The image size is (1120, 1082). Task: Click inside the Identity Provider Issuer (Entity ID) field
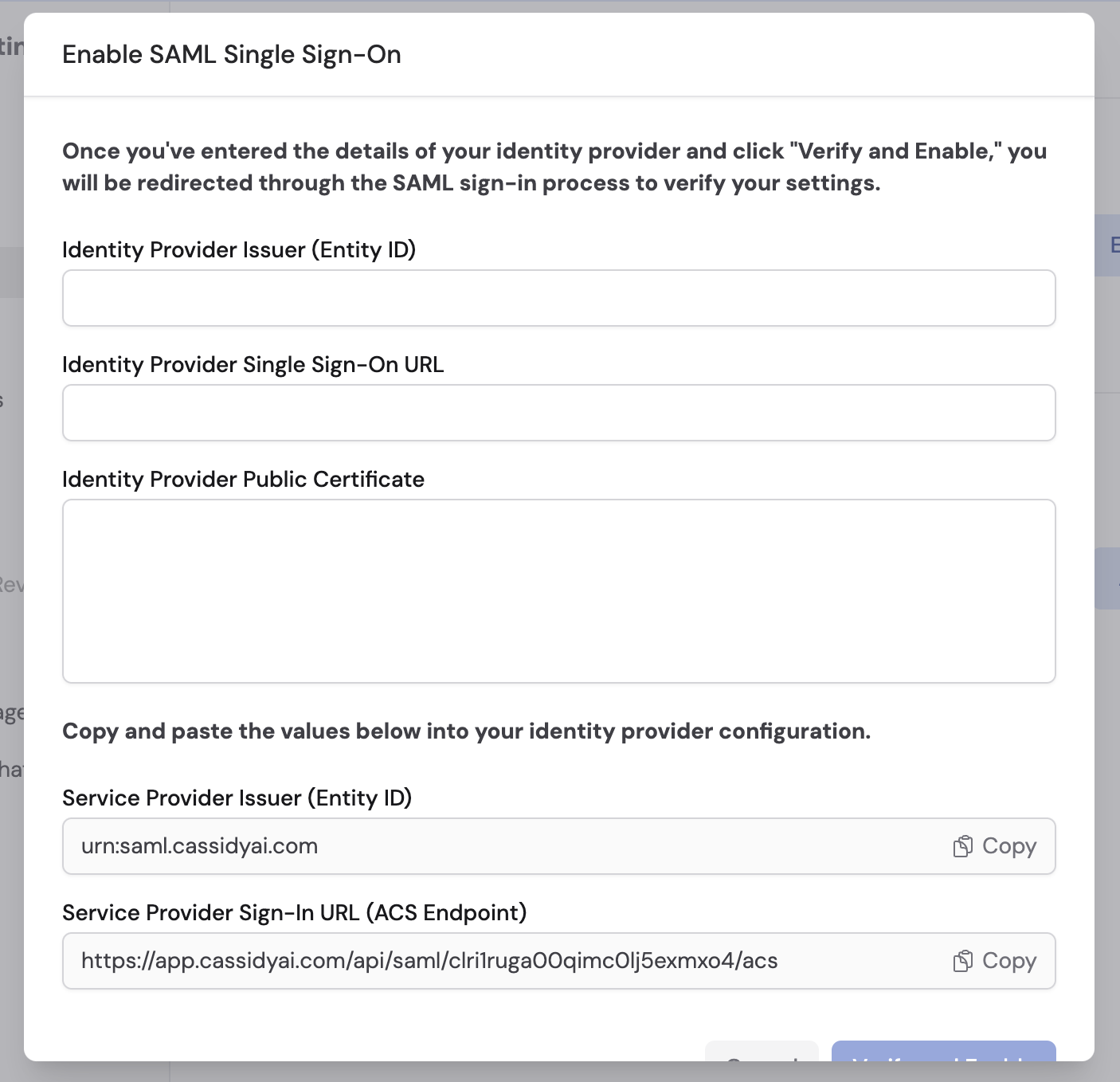558,298
